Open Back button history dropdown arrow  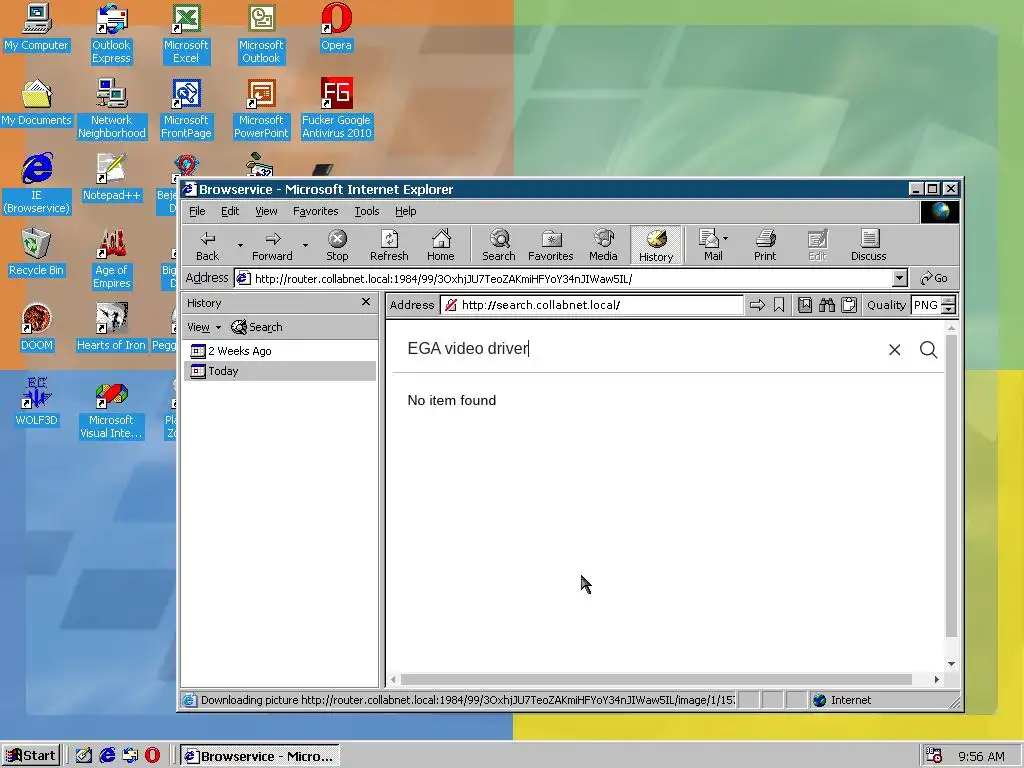click(240, 246)
